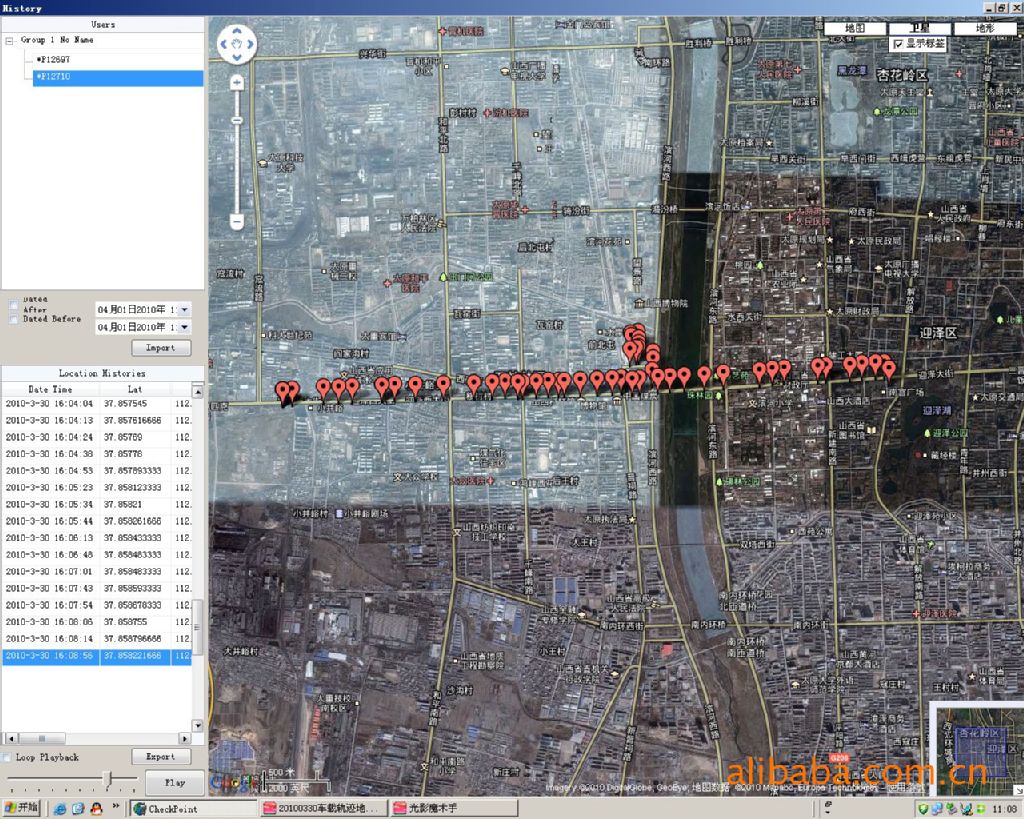Click the map zoom out minus button
1024x819 pixels.
[237, 221]
